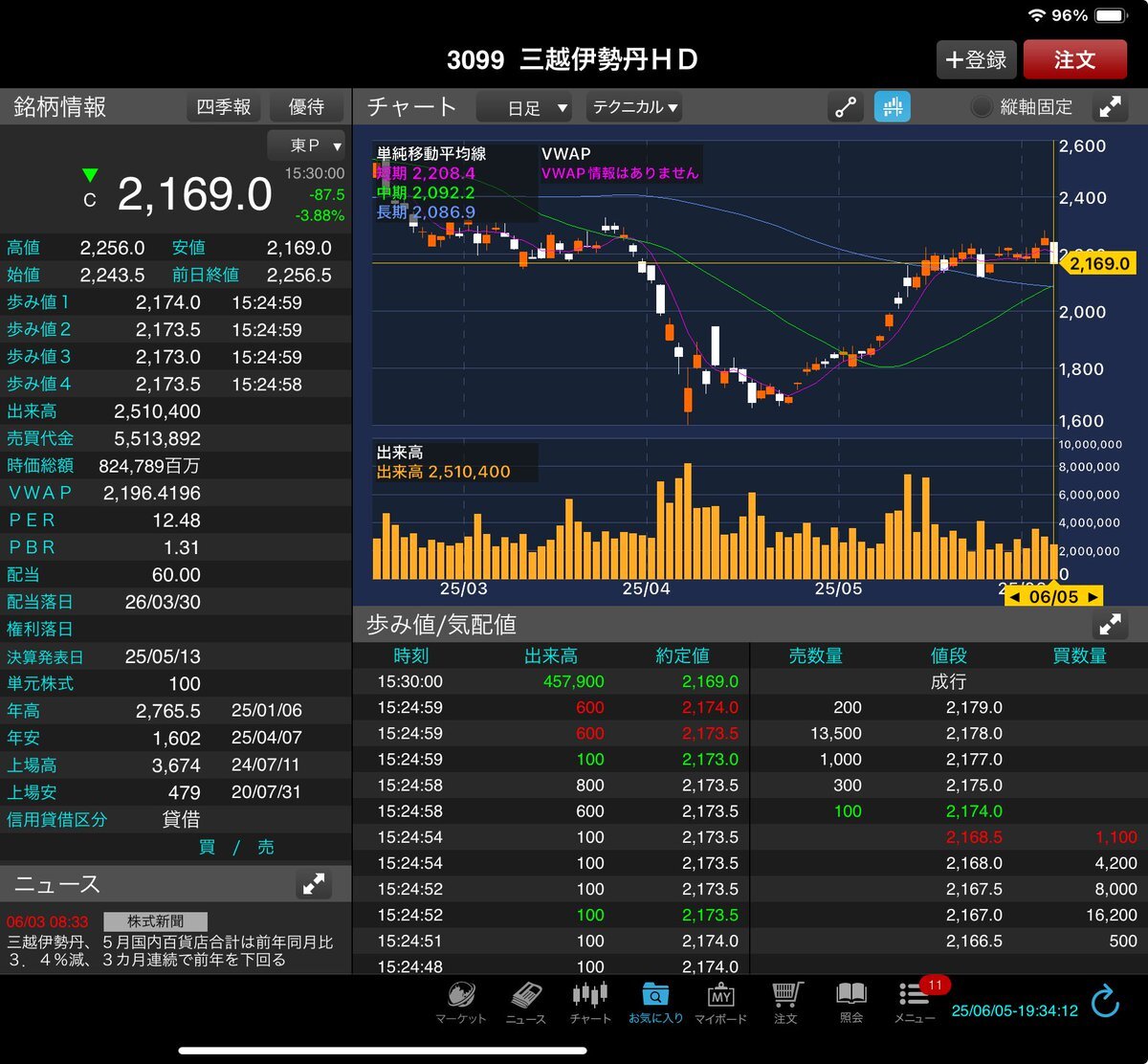Open the テクニカル indicators dropdown
1148x1064 pixels.
coord(634,108)
